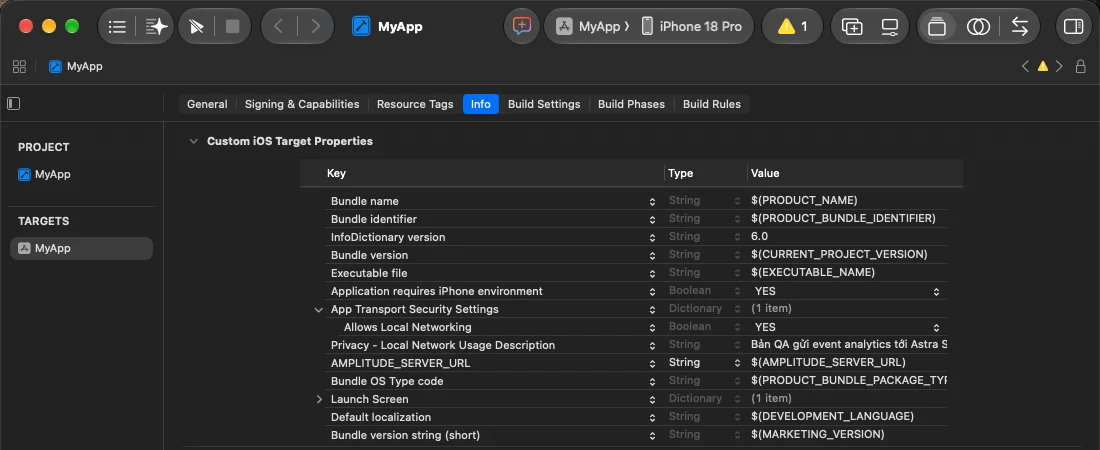Click the run pointer icon in toolbar
This screenshot has width=1100, height=450.
pyautogui.click(x=196, y=27)
